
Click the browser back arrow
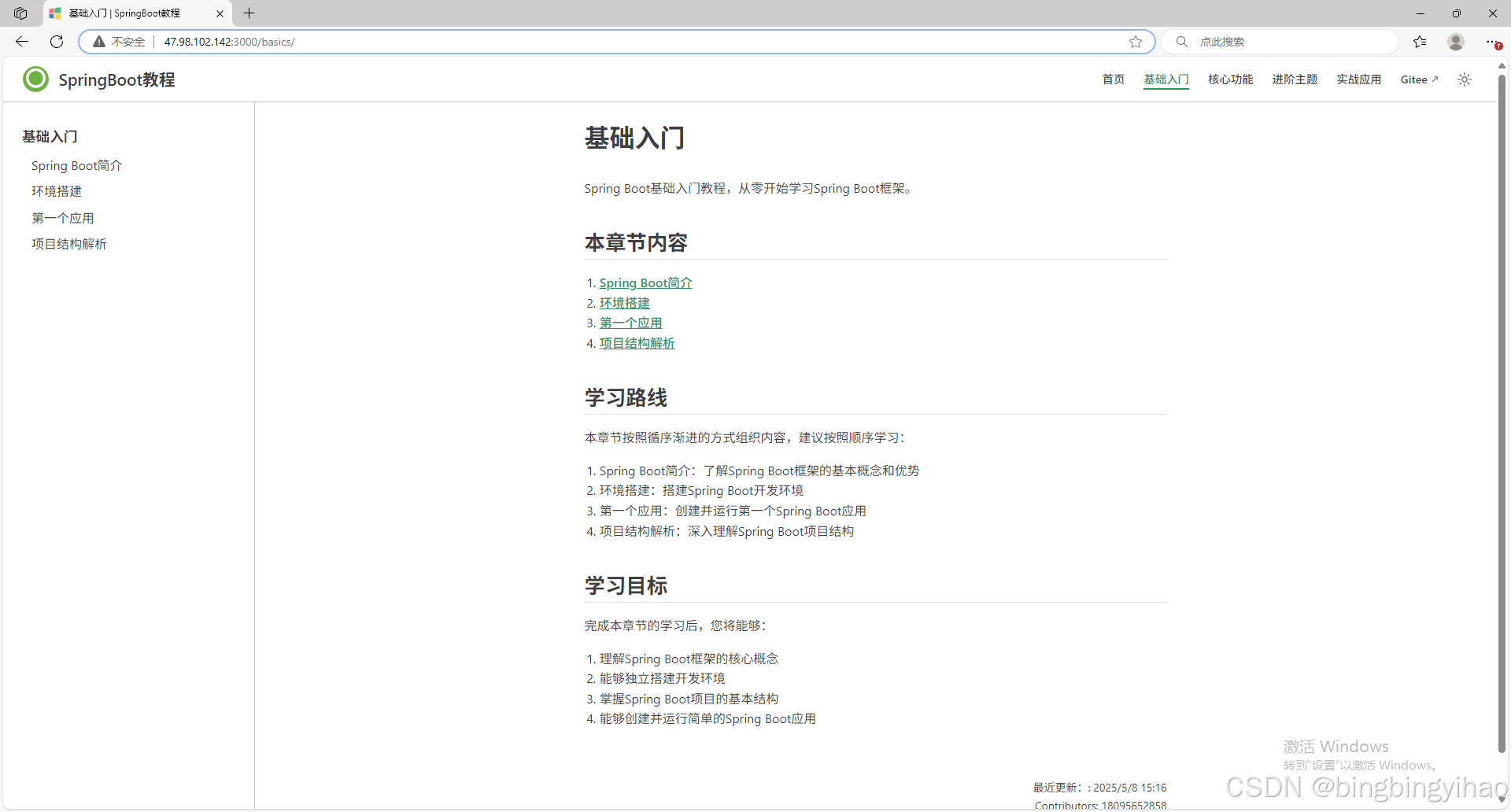[x=22, y=42]
